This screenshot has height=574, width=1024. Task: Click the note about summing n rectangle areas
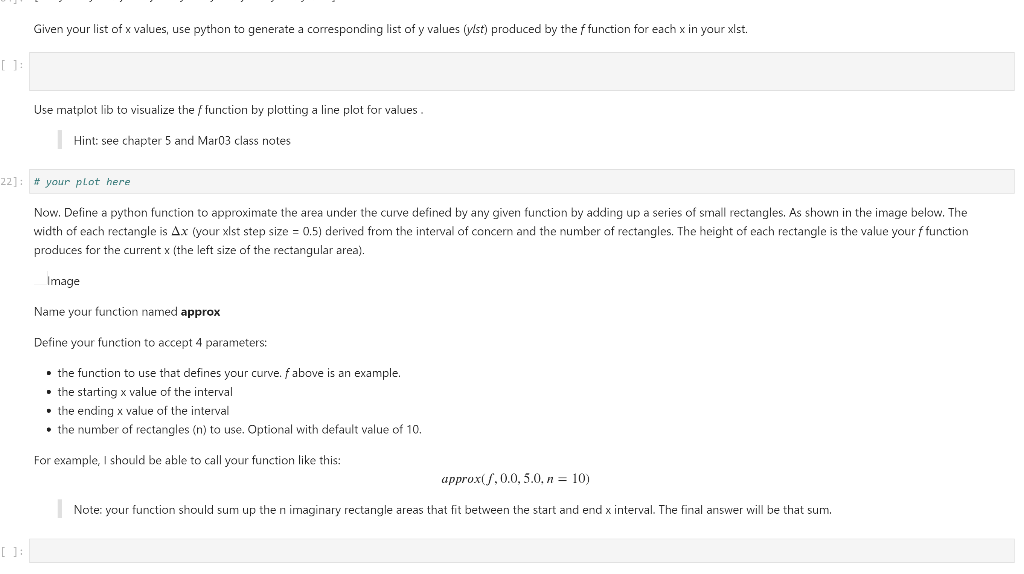(452, 510)
